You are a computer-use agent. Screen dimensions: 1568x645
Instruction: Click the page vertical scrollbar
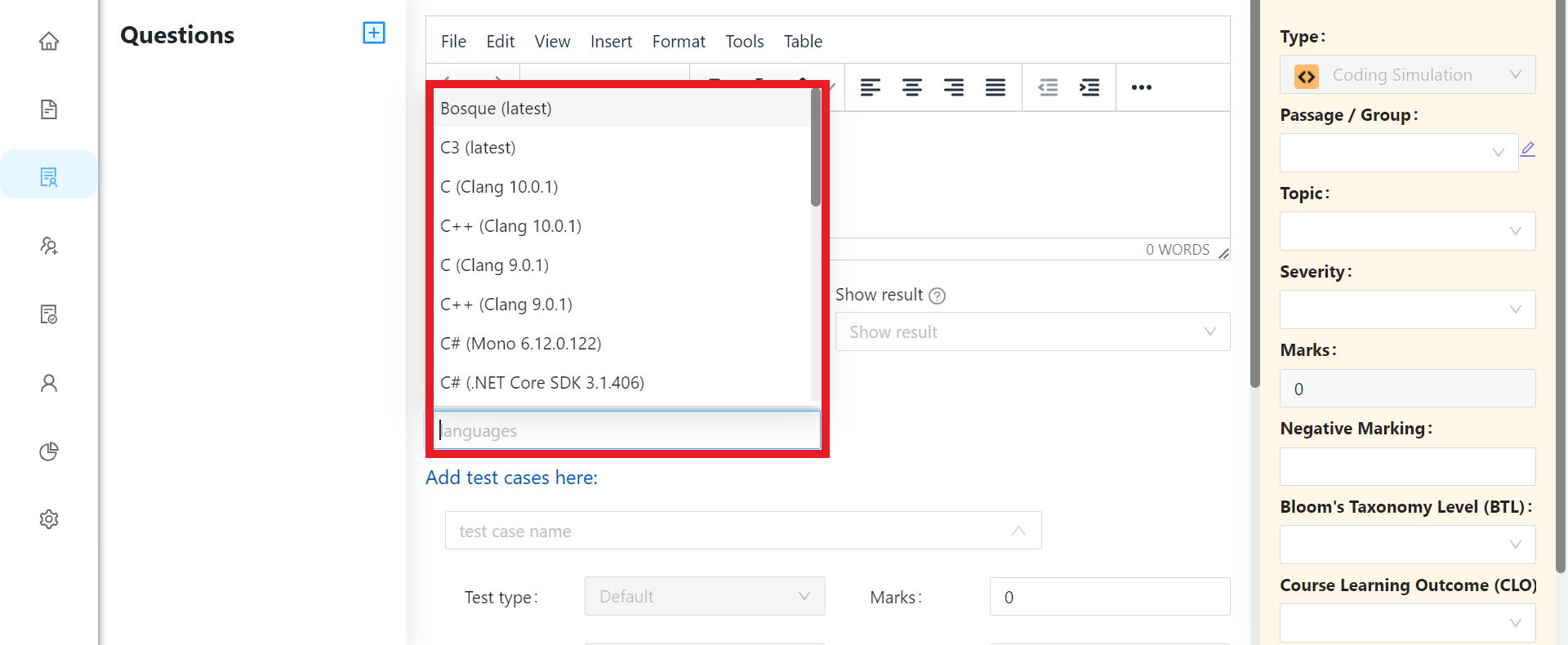[x=1255, y=193]
